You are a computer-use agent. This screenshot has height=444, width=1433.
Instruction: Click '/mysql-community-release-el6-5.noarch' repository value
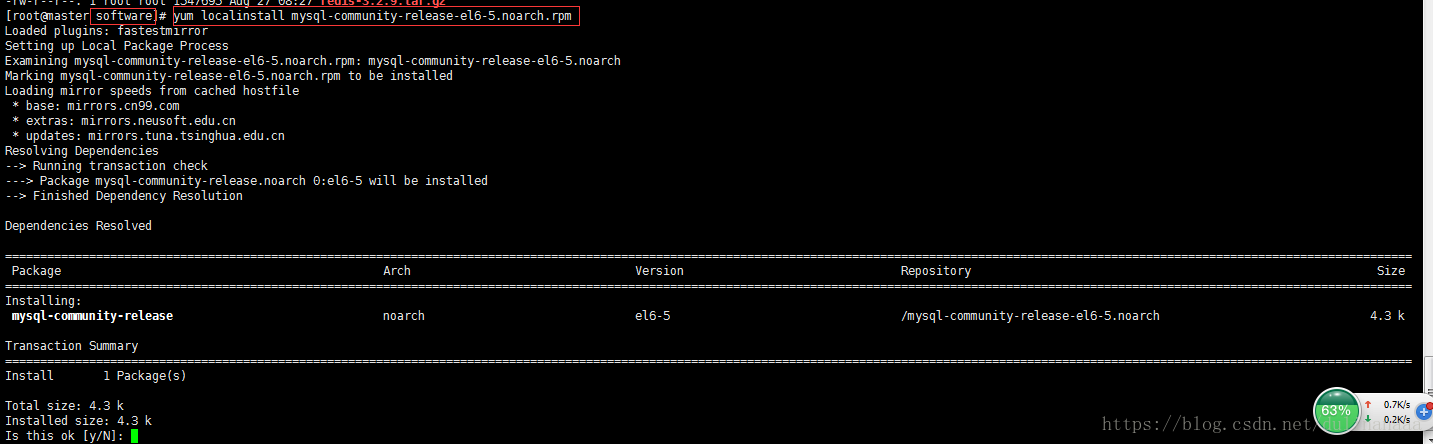1030,316
